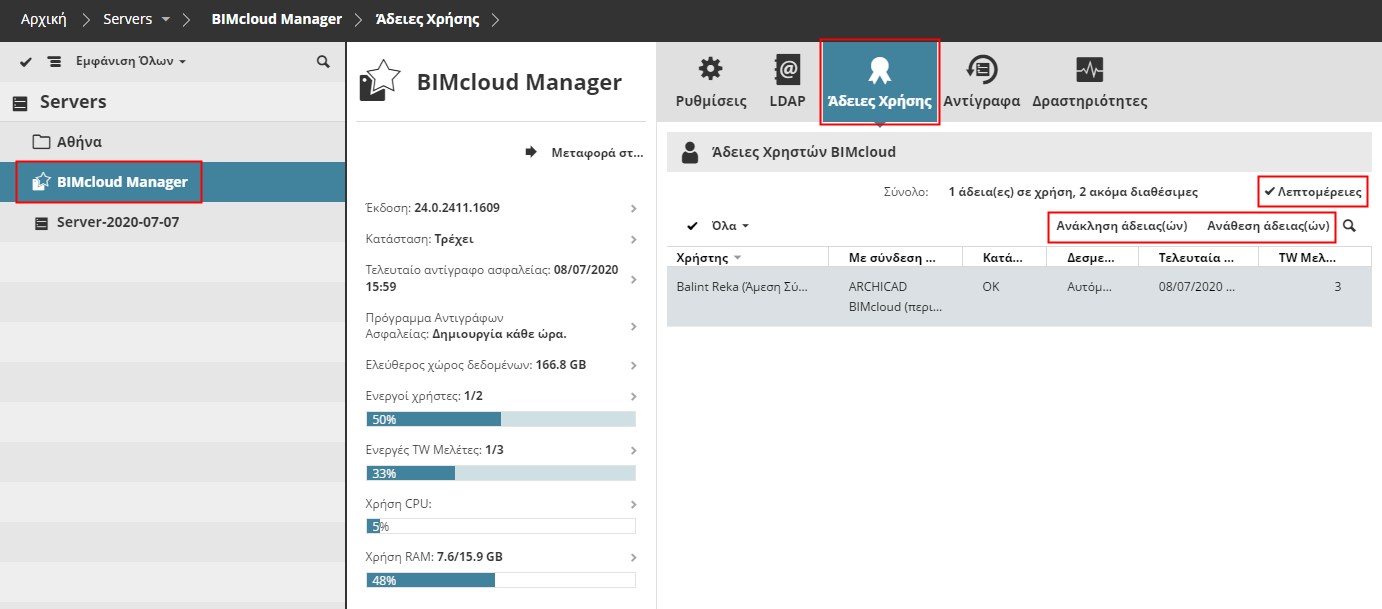Click the user icon beside Άδειες Χρηστών BIMcloud

689,152
